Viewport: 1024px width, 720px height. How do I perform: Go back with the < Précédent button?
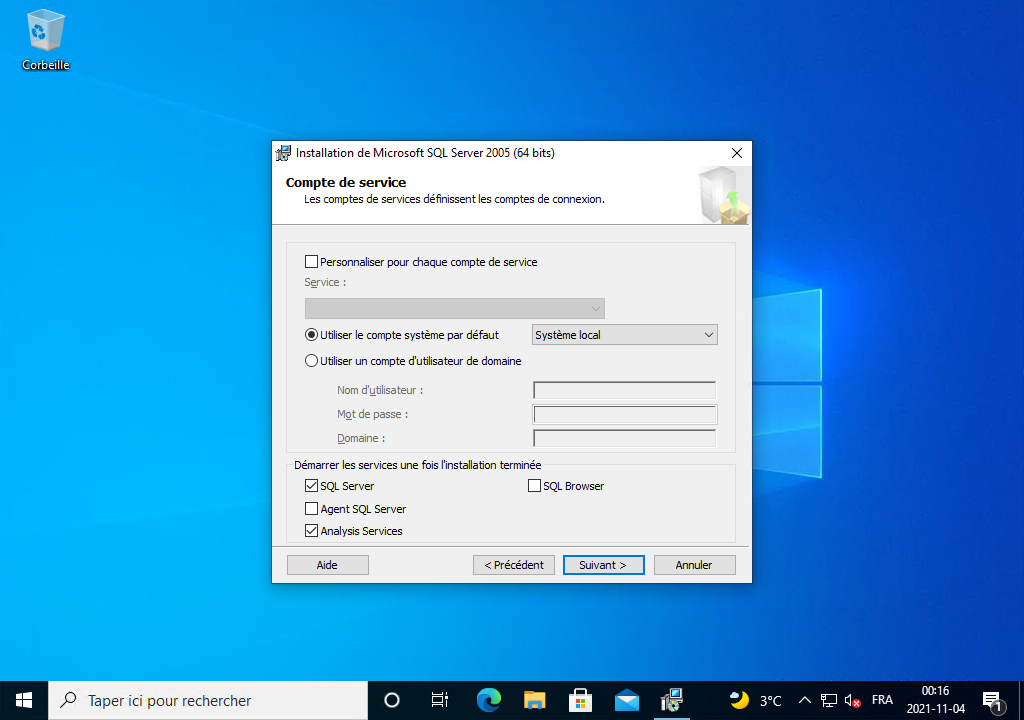click(513, 565)
